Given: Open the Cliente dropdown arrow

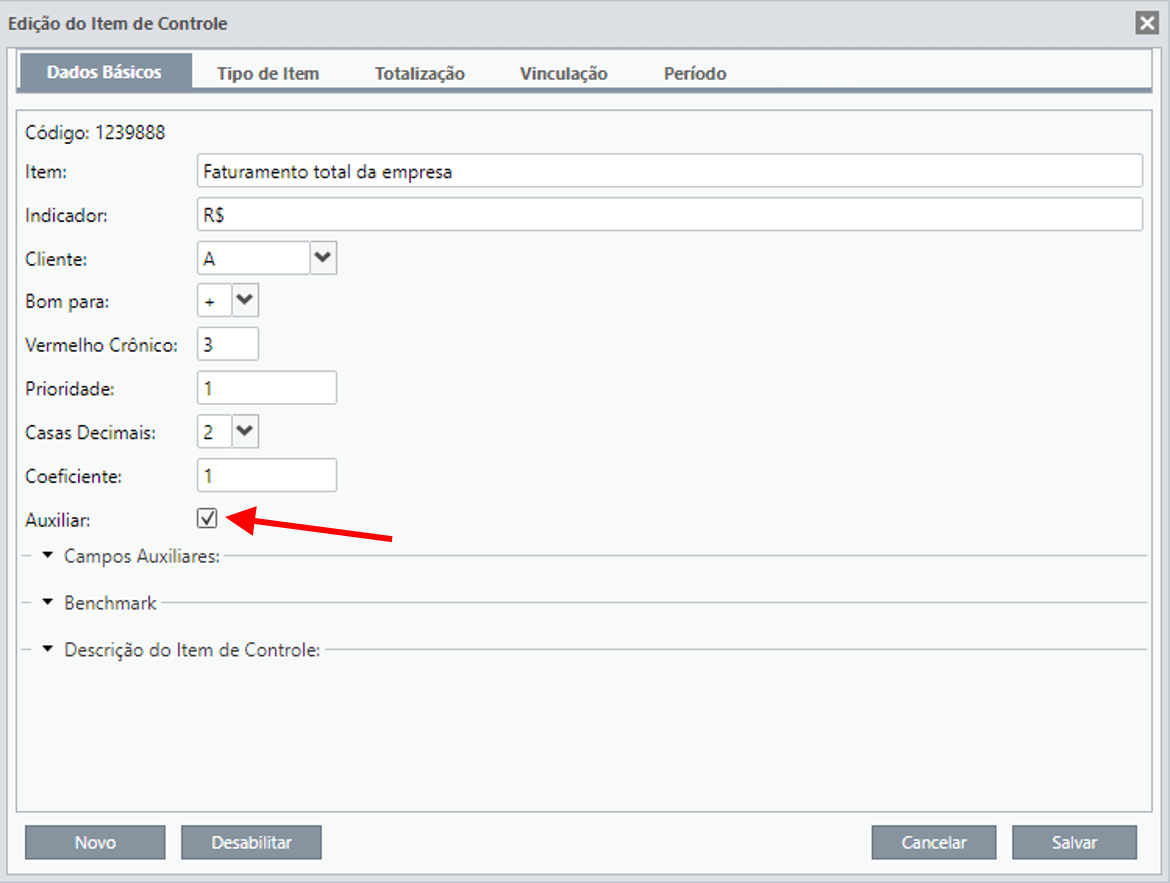Looking at the screenshot, I should point(323,258).
